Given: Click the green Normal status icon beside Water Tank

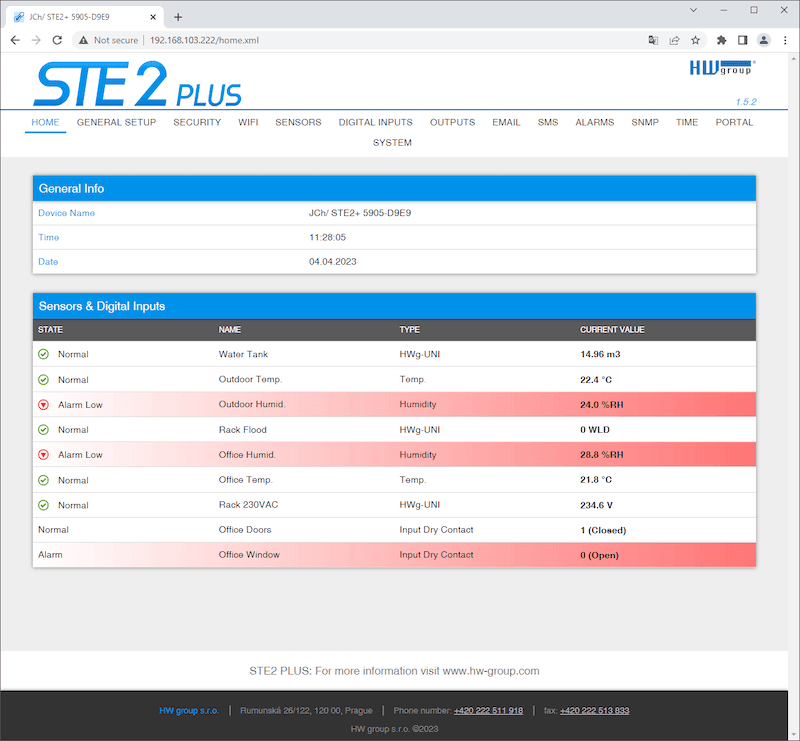Looking at the screenshot, I should click(41, 354).
